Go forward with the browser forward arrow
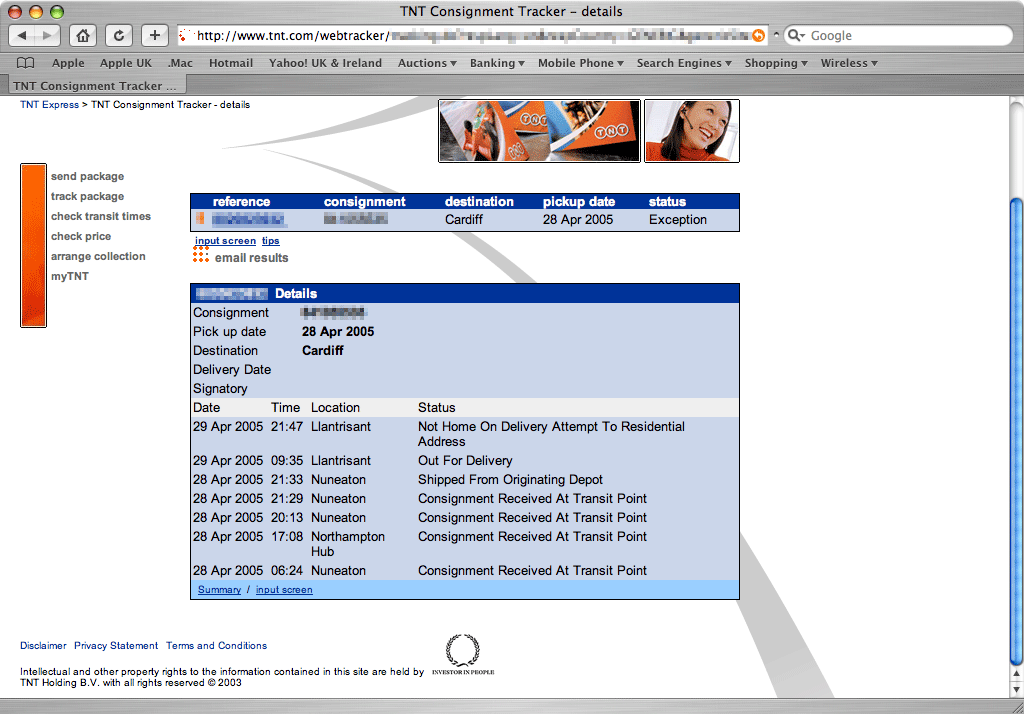 (x=47, y=35)
